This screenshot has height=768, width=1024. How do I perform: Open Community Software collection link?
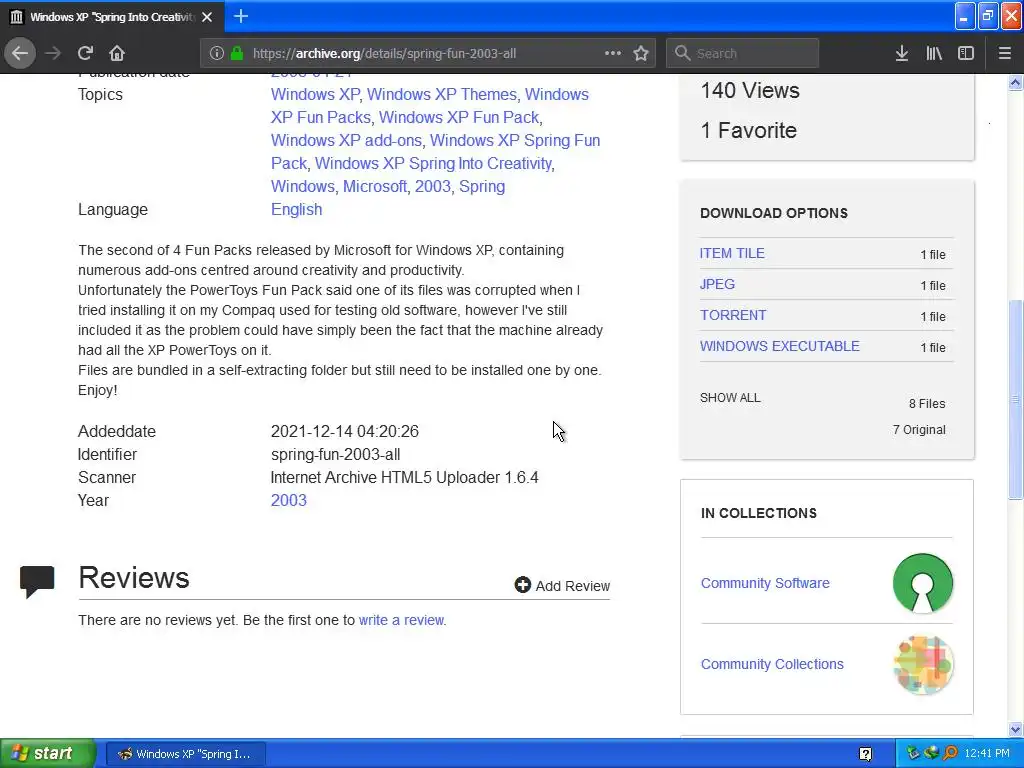(765, 583)
